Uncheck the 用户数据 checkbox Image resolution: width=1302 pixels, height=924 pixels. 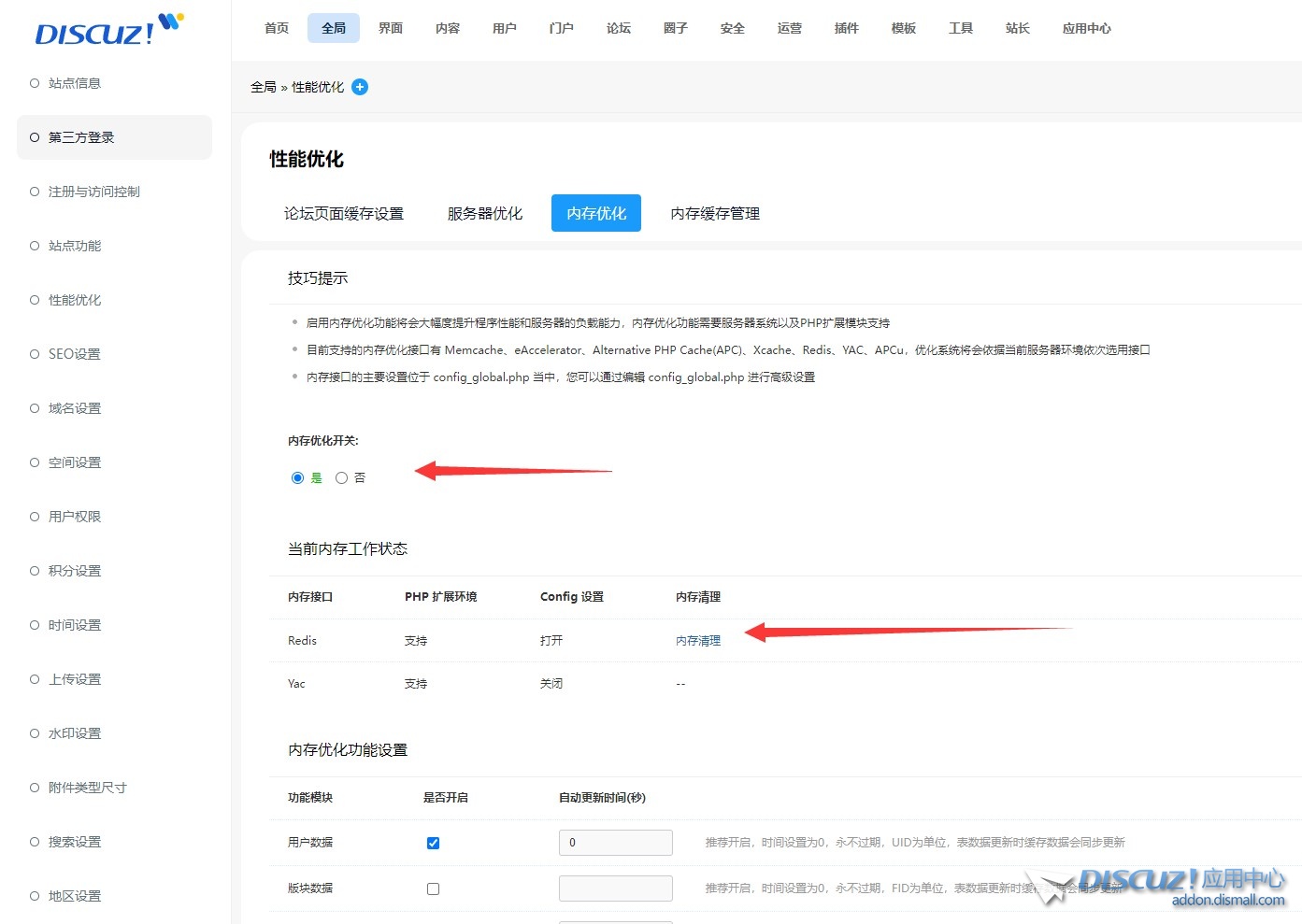[433, 843]
